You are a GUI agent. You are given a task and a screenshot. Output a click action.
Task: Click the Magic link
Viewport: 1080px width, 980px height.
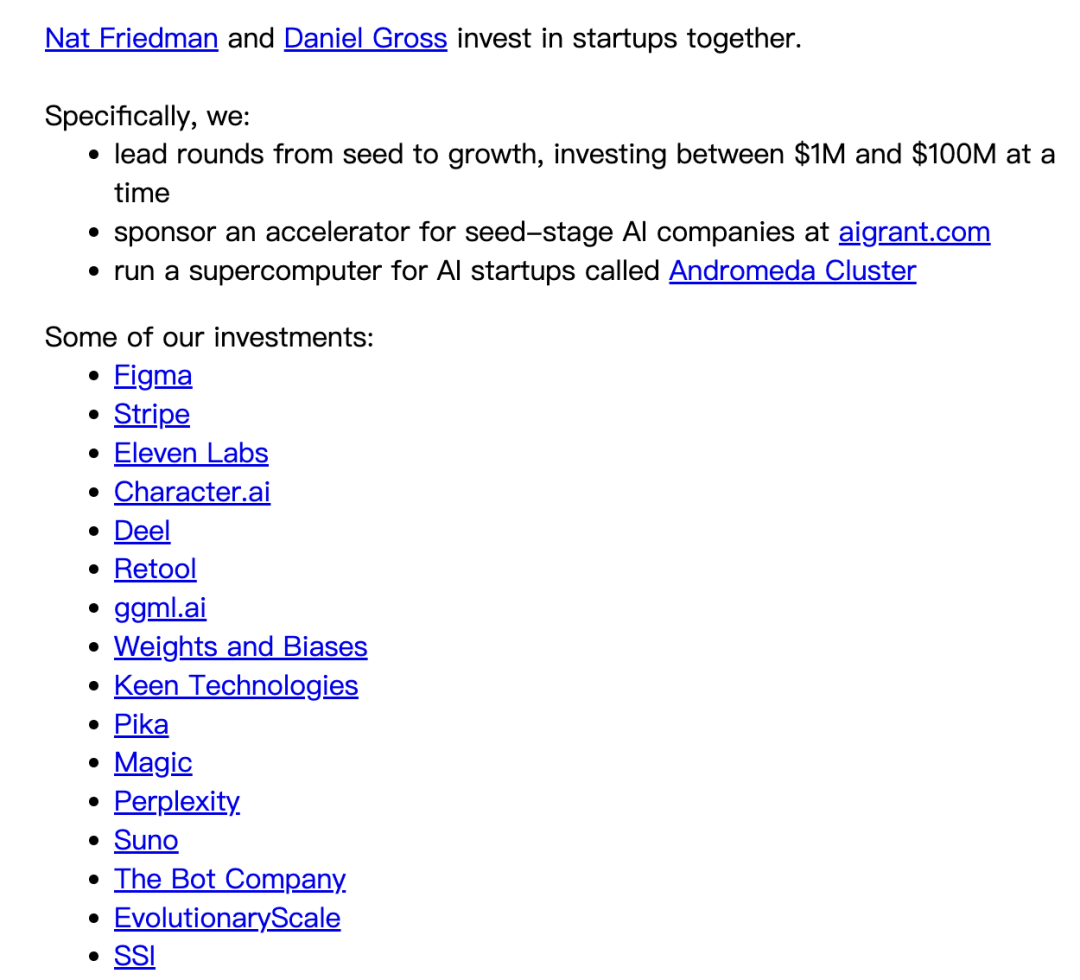[153, 763]
